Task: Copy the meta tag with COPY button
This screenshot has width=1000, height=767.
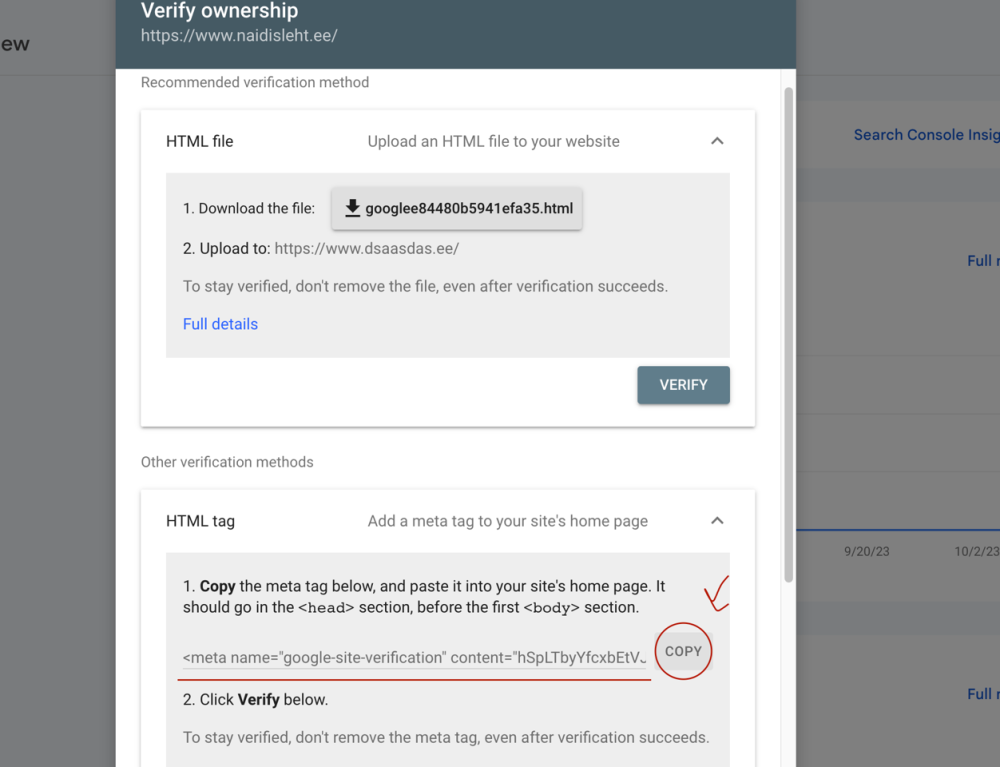Action: 684,651
